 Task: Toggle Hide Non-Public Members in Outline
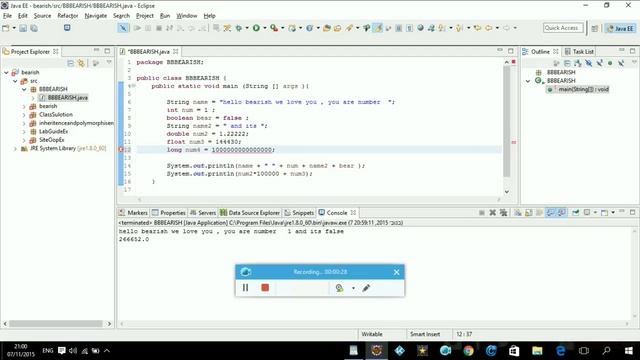tap(610, 63)
